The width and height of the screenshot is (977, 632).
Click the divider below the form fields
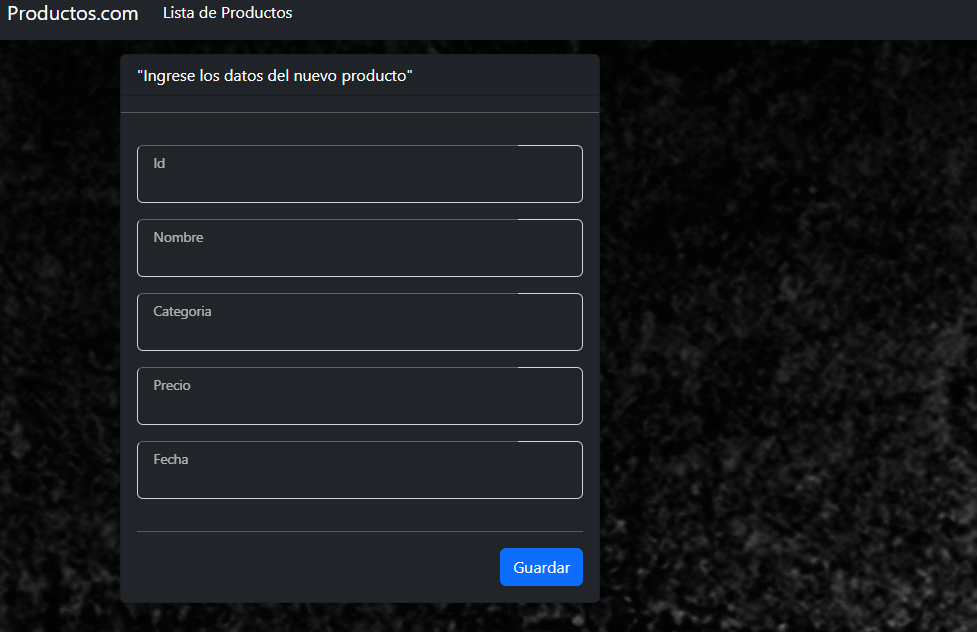coord(359,530)
